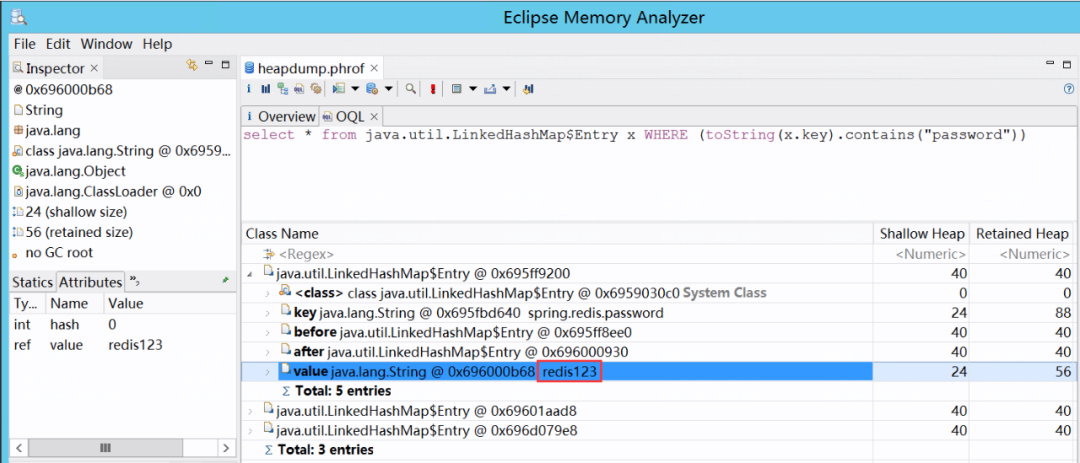Click the Inspector link-with-snapshot arrows icon

192,65
